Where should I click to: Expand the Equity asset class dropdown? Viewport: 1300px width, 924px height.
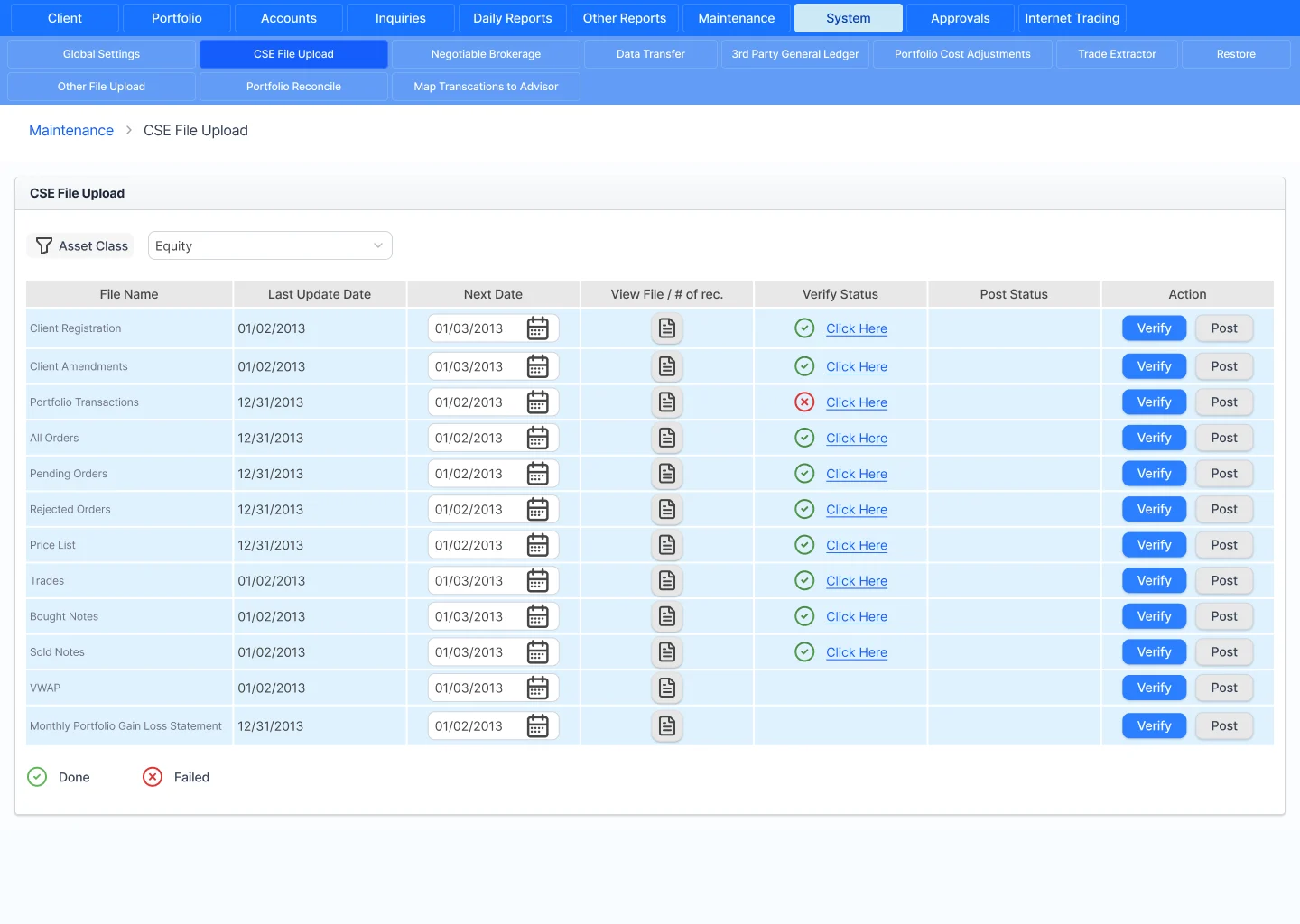[270, 245]
